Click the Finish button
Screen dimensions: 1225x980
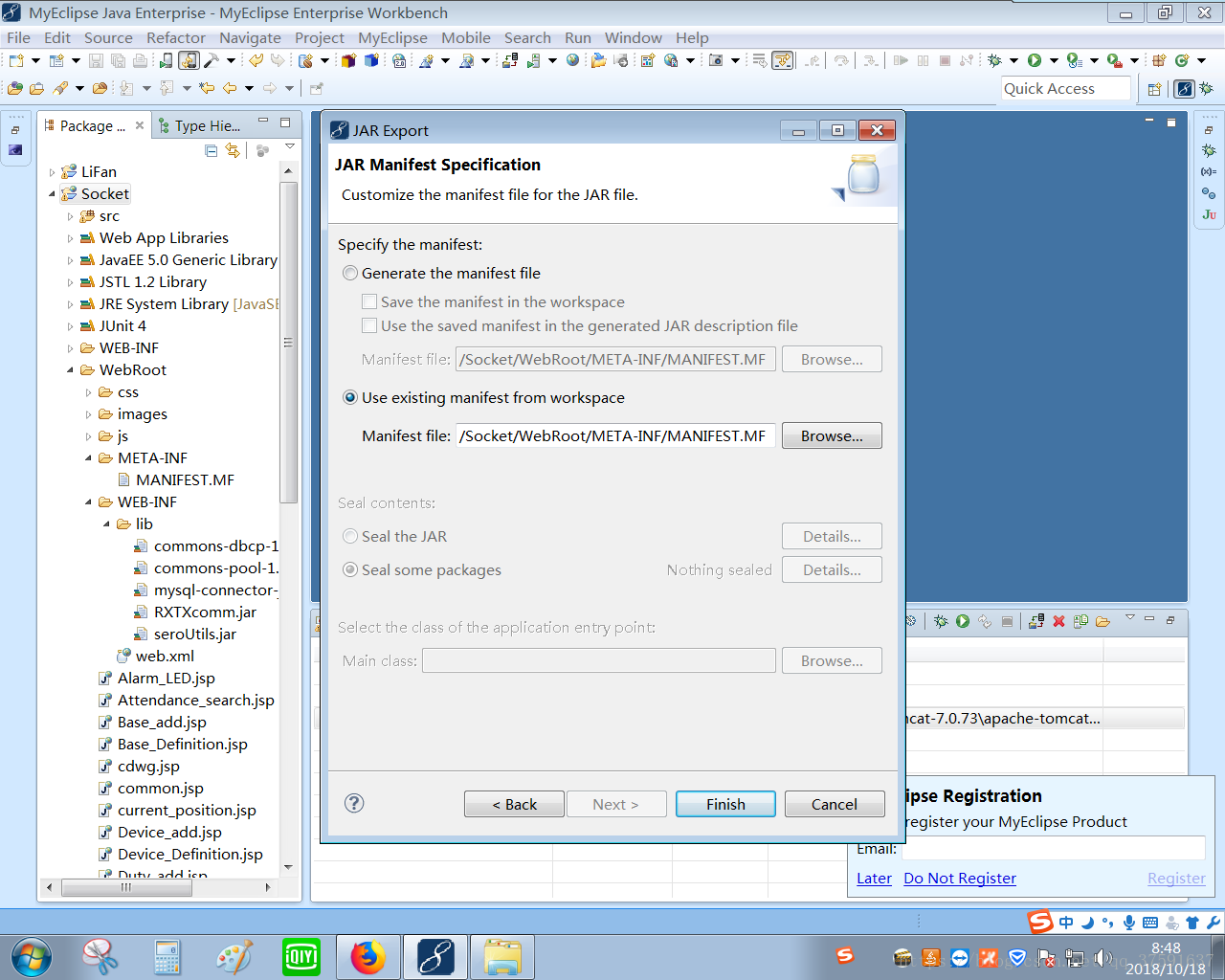coord(725,804)
